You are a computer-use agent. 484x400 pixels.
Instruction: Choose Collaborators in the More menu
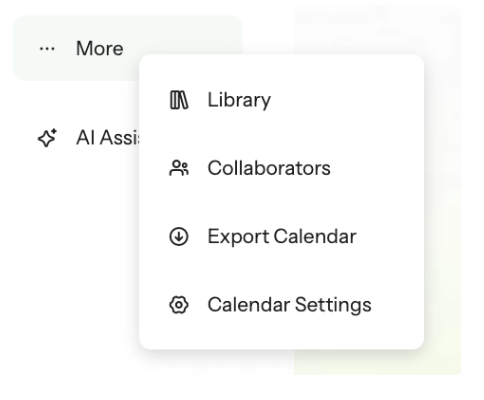pos(282,168)
